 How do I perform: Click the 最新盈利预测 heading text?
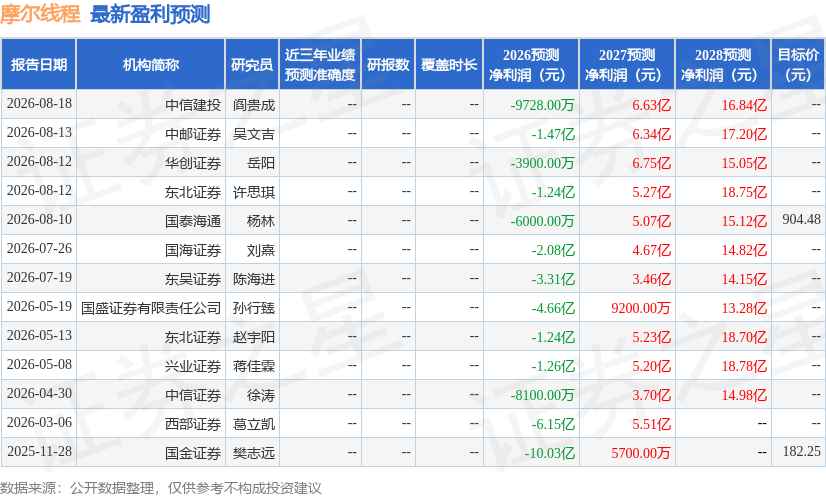point(150,14)
